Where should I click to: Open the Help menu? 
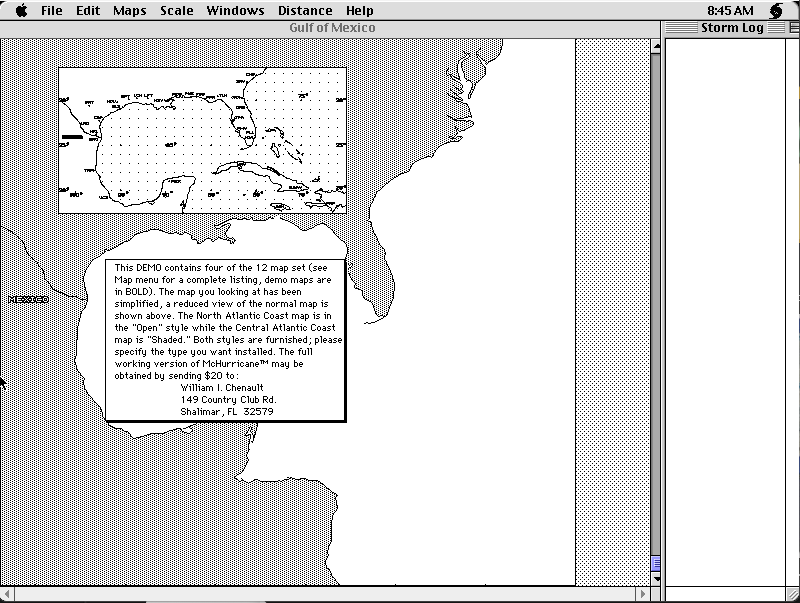(360, 11)
